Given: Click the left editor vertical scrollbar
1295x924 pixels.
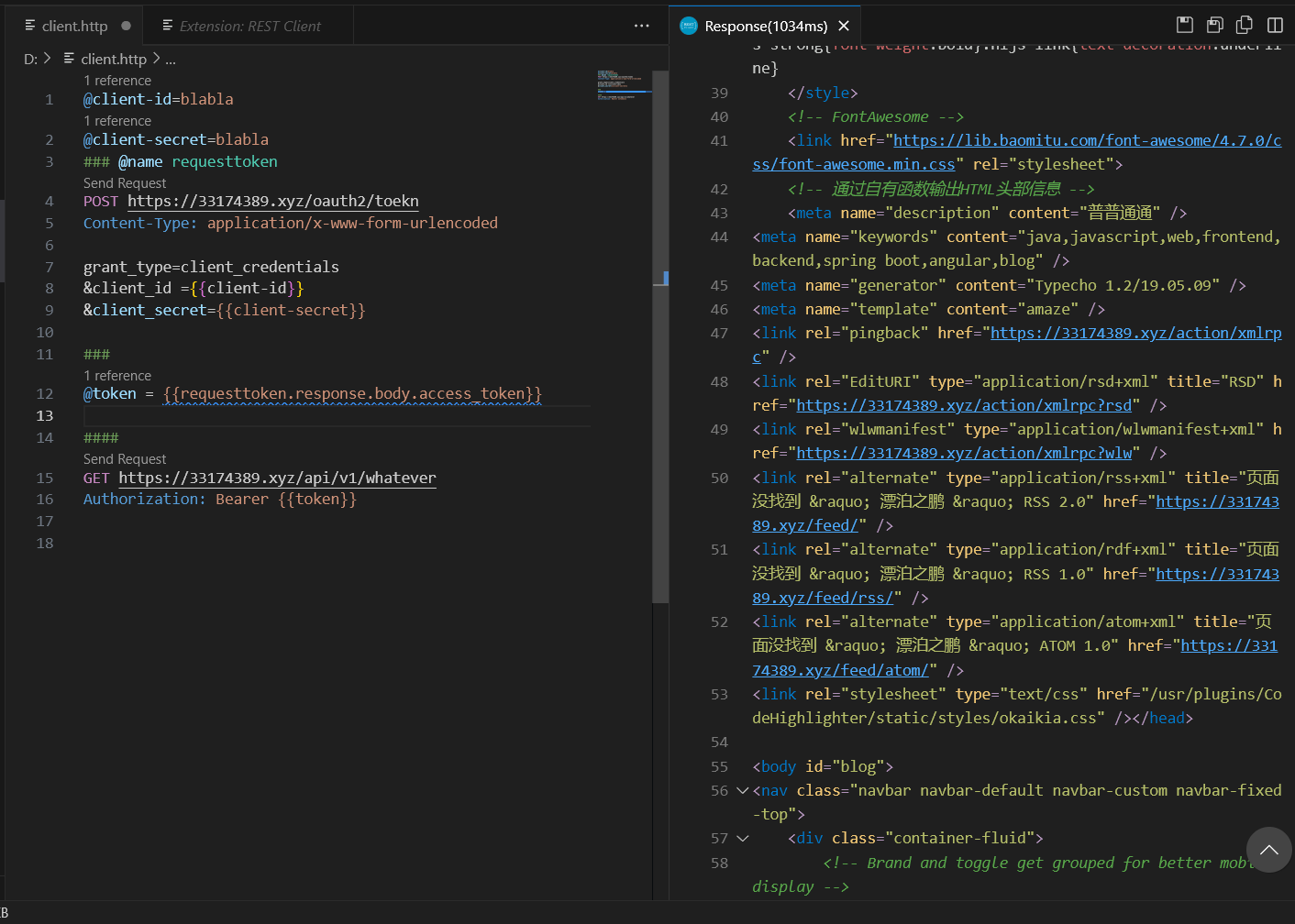Looking at the screenshot, I should (x=660, y=336).
